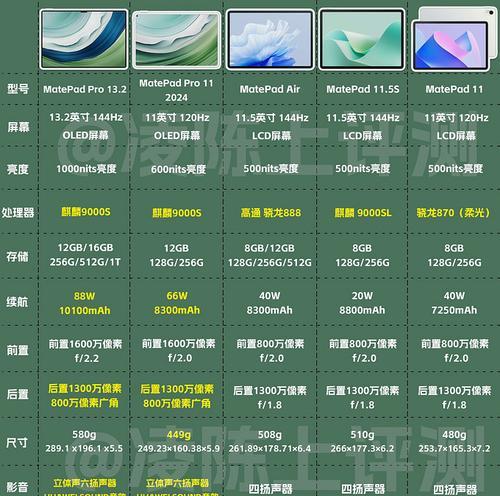Click MatePad 11.5S's '11.5英寸 144Hz LCD屏幕' cell
The width and height of the screenshot is (500, 496).
pos(363,127)
